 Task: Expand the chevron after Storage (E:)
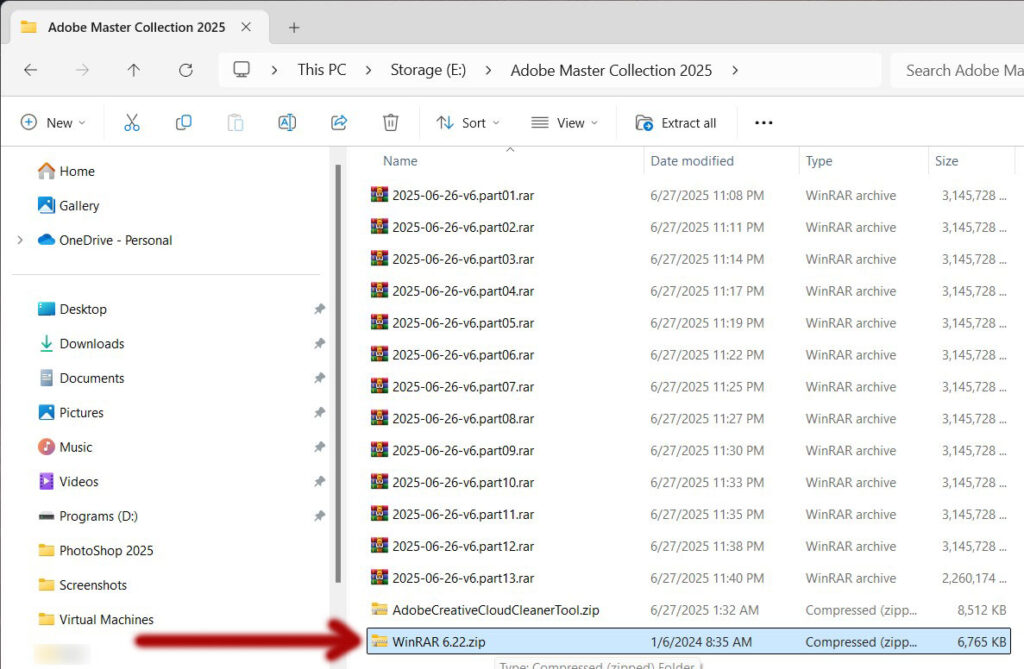tap(488, 70)
